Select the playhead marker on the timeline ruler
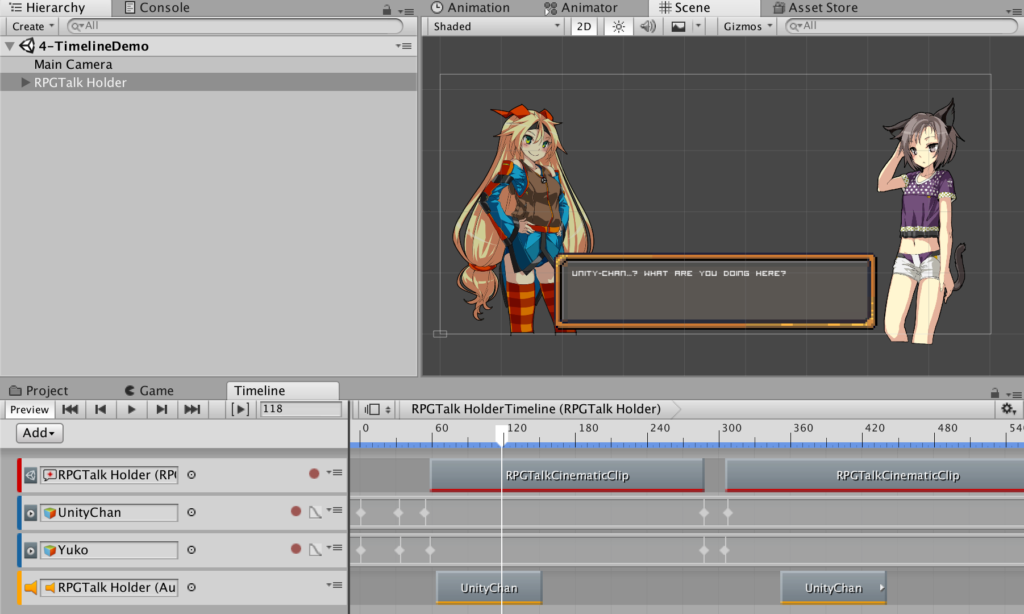Viewport: 1024px width, 614px height. click(x=502, y=435)
